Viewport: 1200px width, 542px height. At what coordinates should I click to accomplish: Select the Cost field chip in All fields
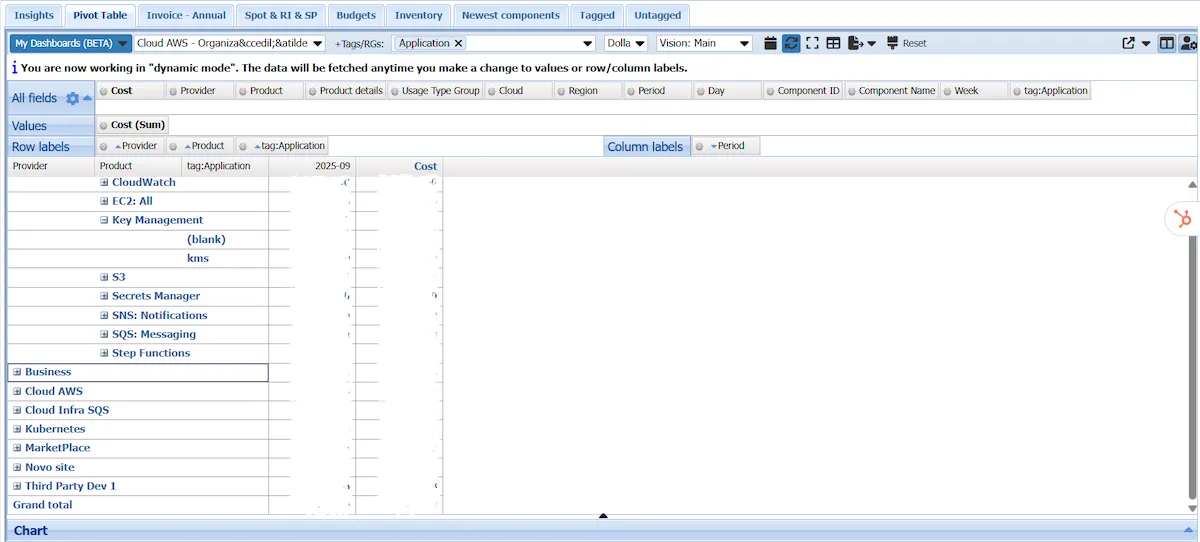[130, 90]
